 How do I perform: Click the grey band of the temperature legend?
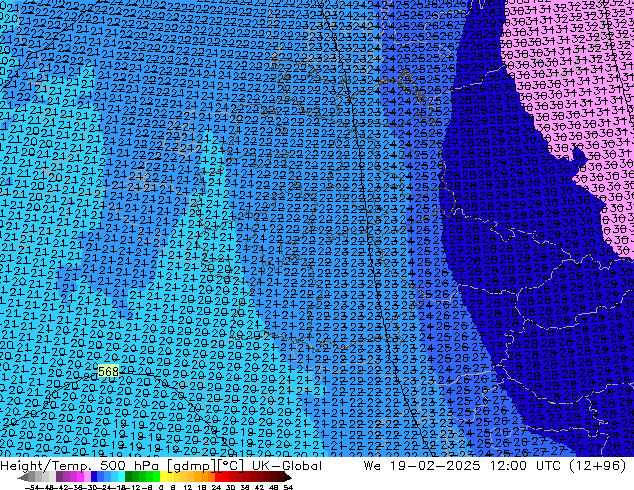(42, 477)
